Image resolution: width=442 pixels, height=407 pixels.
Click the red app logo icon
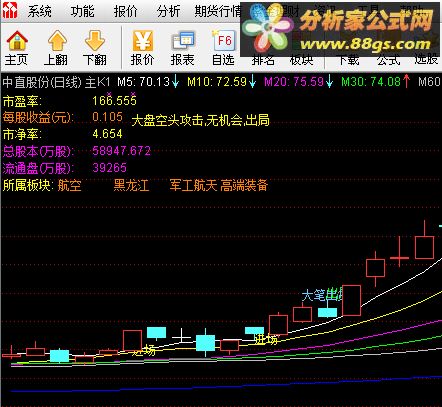(10, 10)
